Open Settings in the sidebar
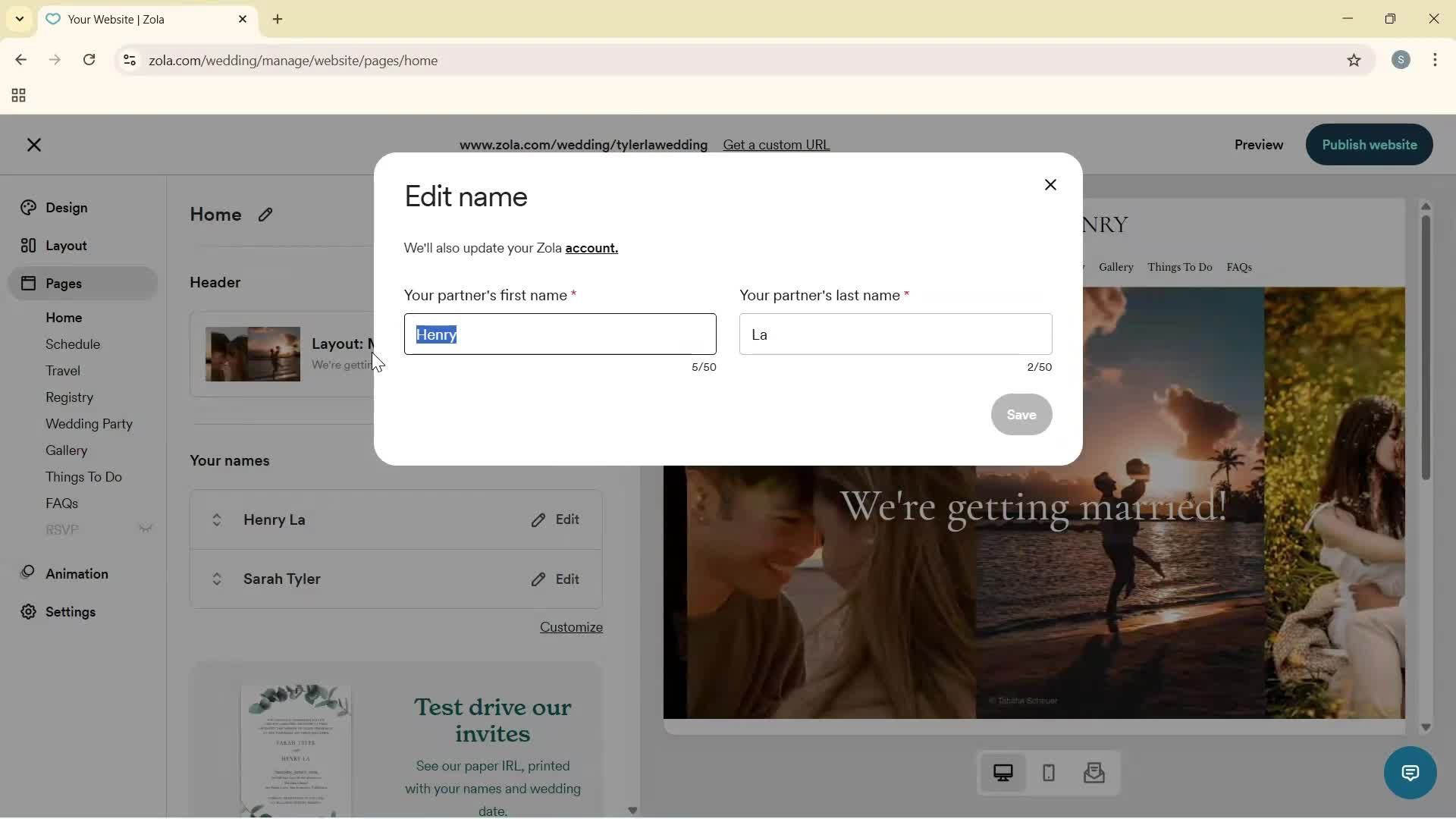The image size is (1456, 819). coord(69,612)
